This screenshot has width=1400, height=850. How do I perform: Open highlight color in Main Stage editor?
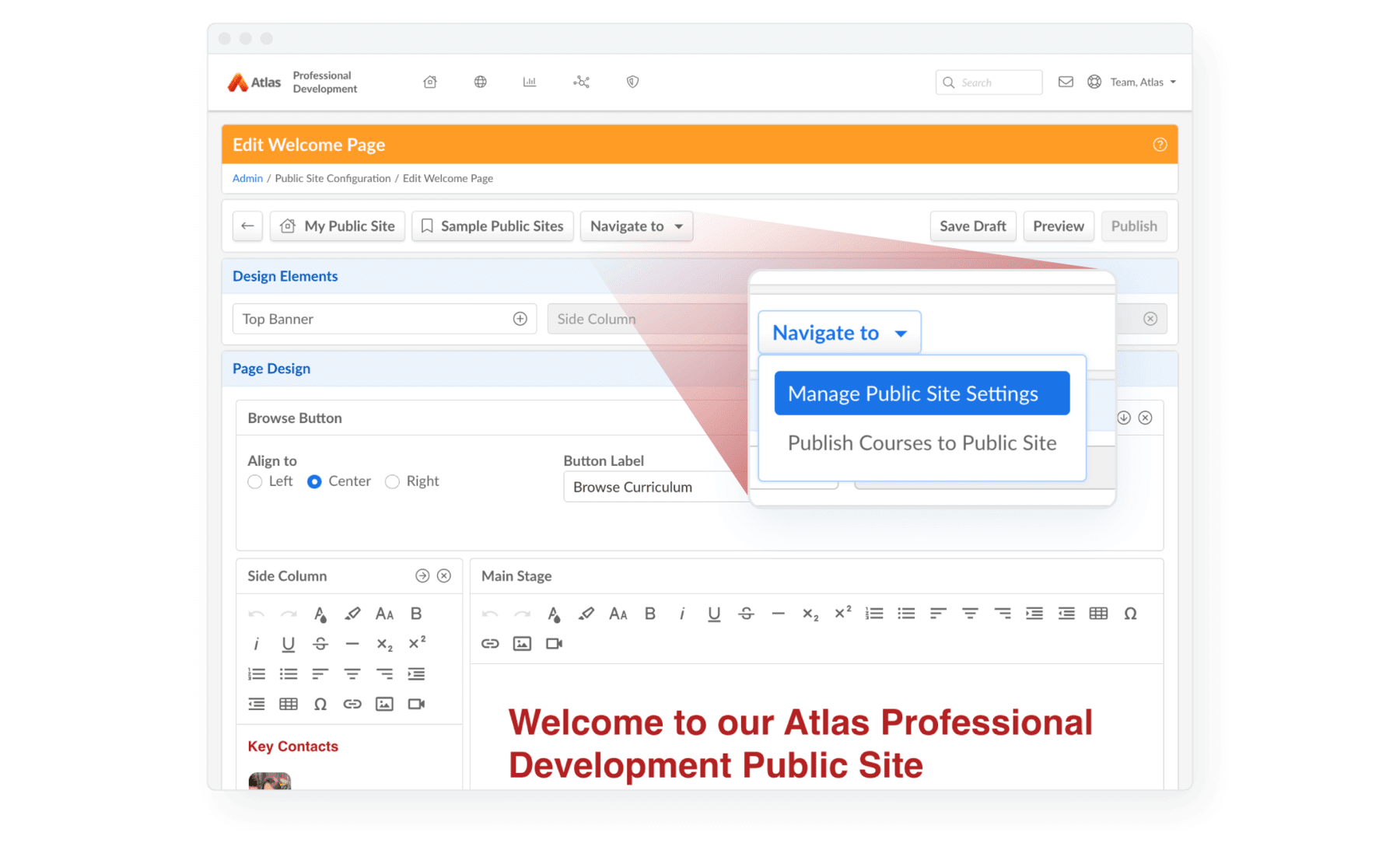pyautogui.click(x=586, y=614)
